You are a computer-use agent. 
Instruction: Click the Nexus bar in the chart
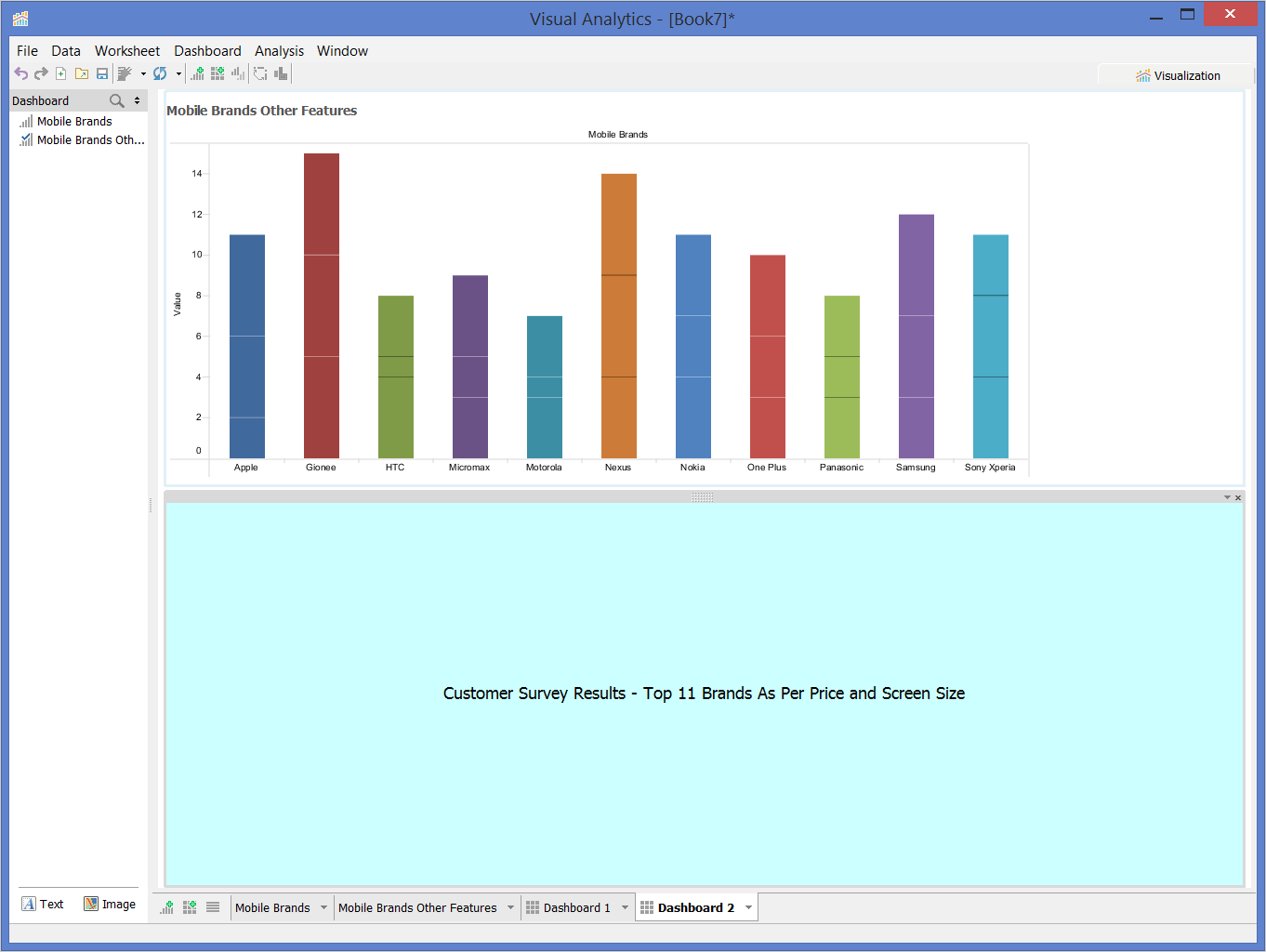pyautogui.click(x=619, y=316)
